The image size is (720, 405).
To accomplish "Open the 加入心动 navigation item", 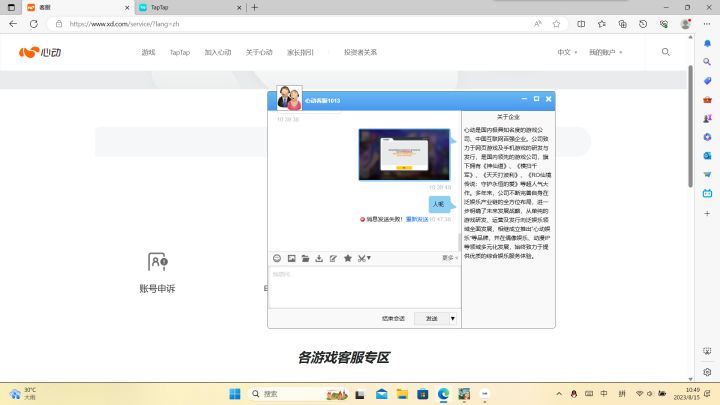I will click(218, 52).
